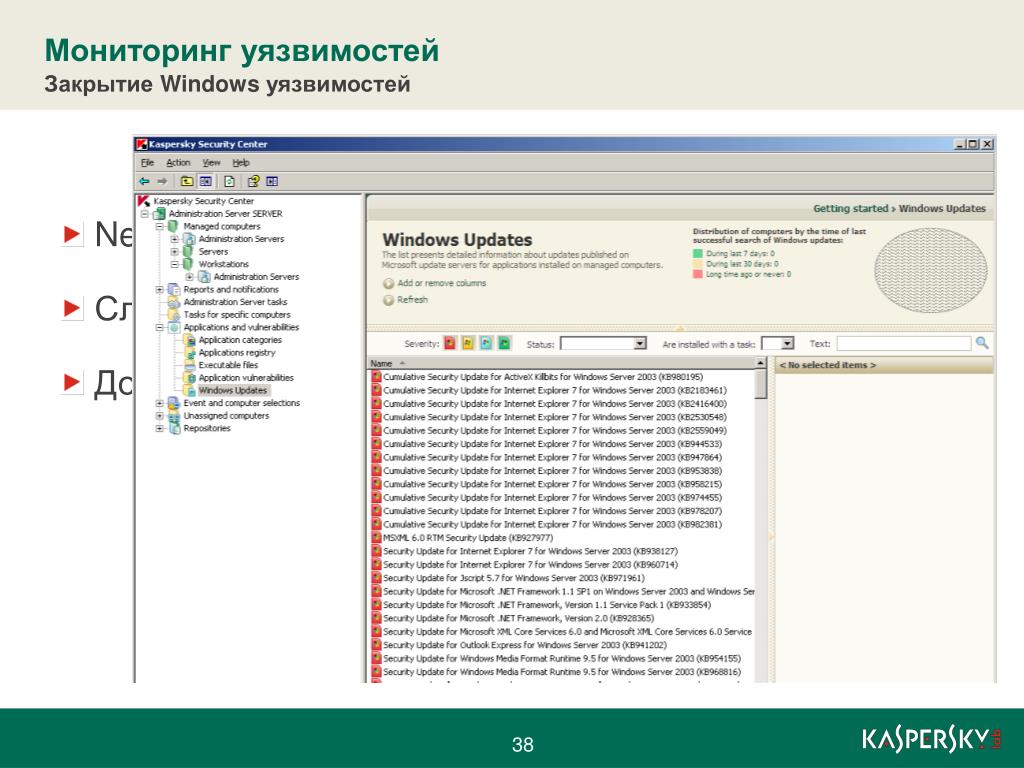The width and height of the screenshot is (1024, 768).
Task: Click the magnifier search icon beside Text field
Action: tap(982, 343)
